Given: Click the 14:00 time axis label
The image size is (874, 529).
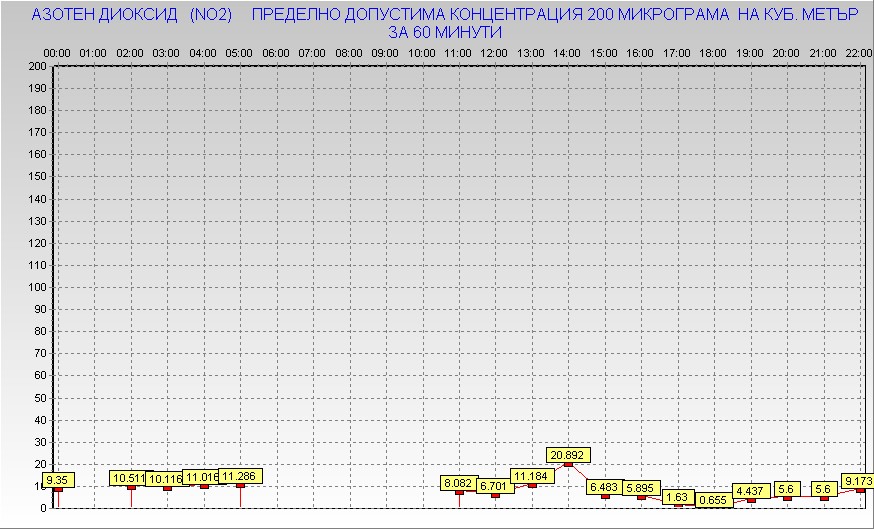Looking at the screenshot, I should [567, 52].
